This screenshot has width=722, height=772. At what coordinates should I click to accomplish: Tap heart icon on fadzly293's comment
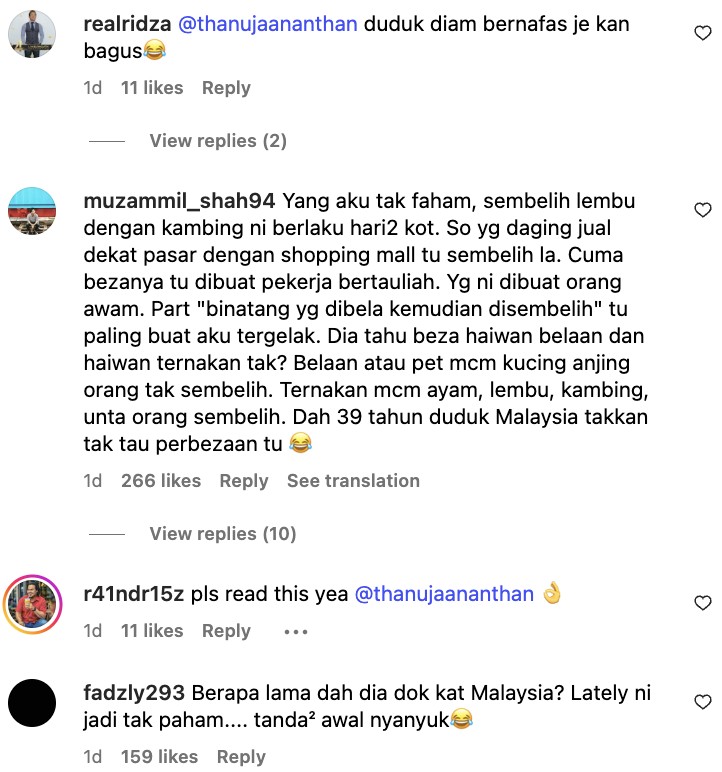click(703, 702)
